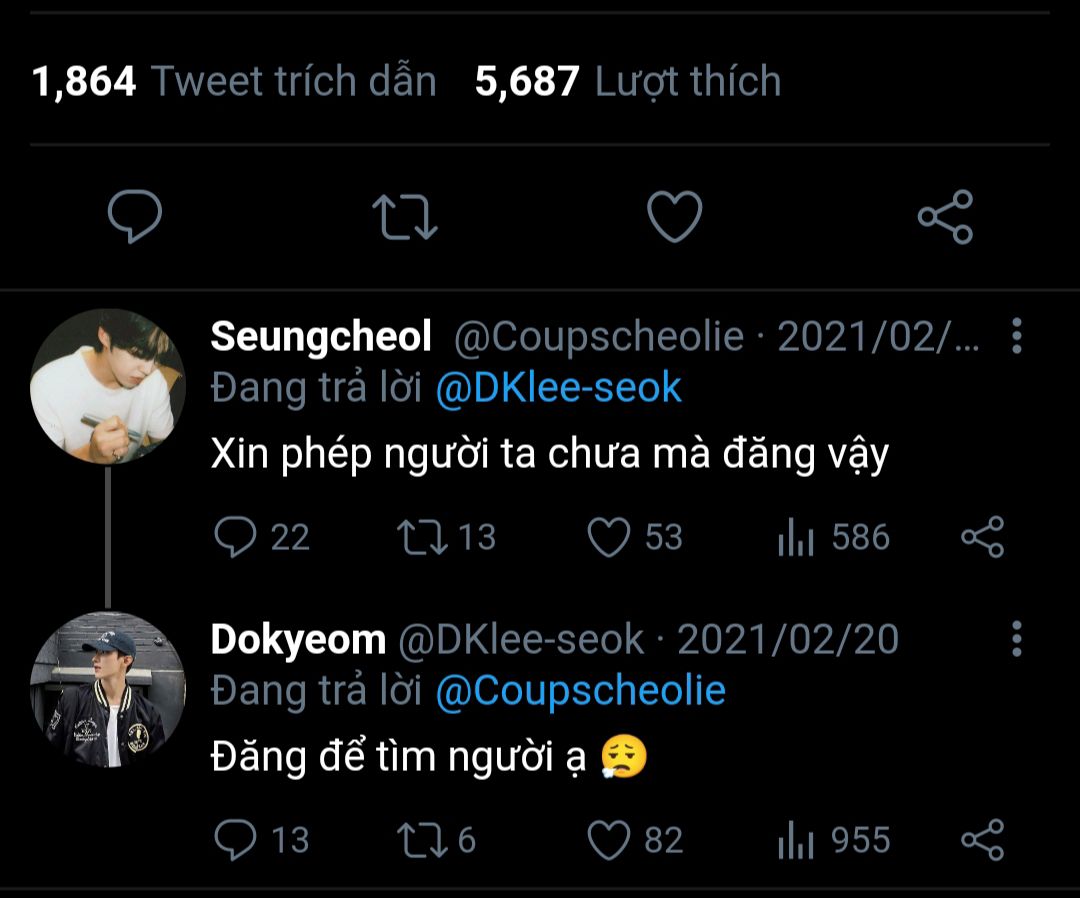This screenshot has height=898, width=1080.
Task: Open the 1,864 quote tweets list
Action: (234, 81)
